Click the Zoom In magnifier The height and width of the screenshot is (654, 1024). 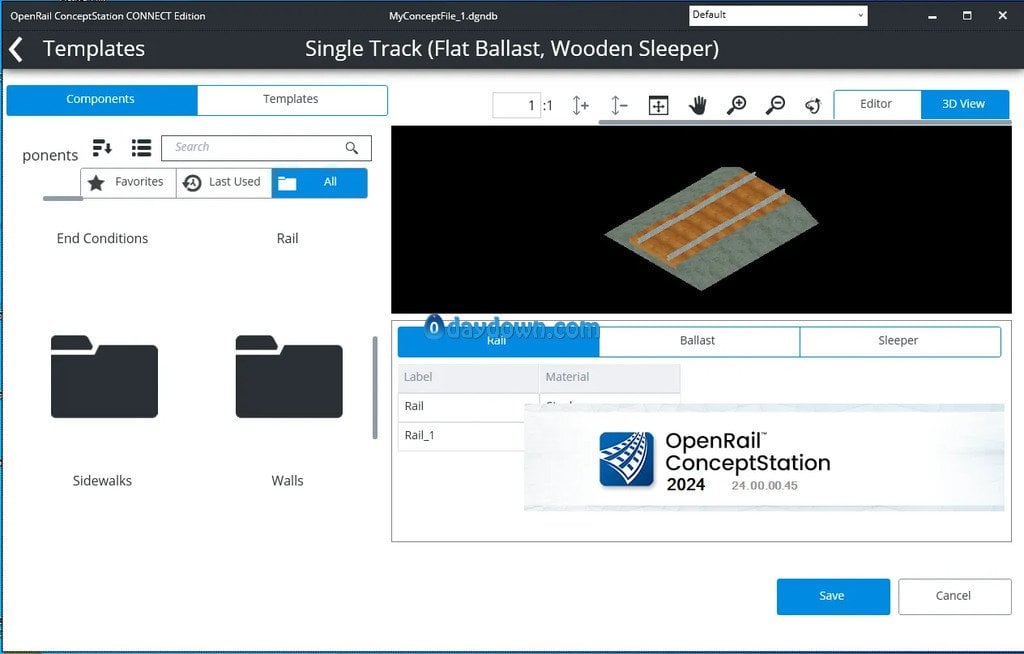736,105
